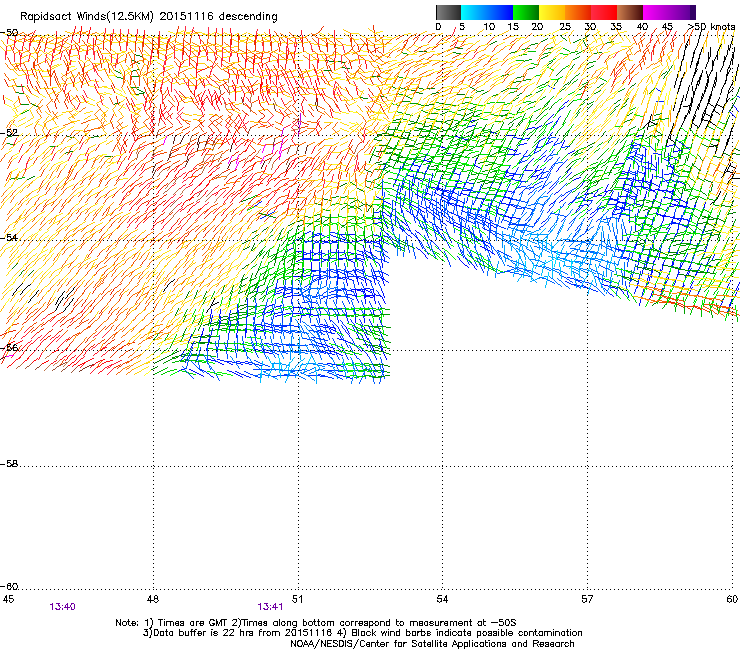740x650 pixels.
Task: Click the latitude label '-56'
Action: (9, 348)
